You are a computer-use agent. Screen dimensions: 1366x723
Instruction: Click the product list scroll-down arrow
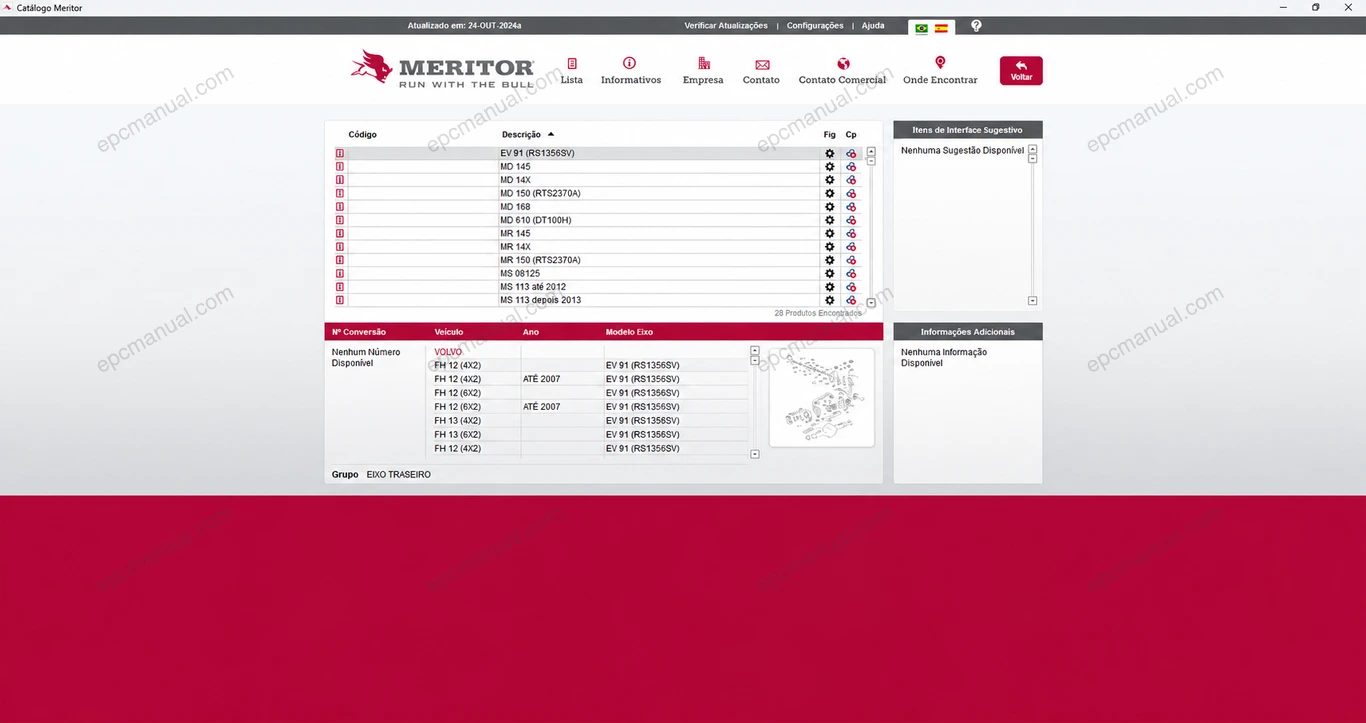pos(871,302)
